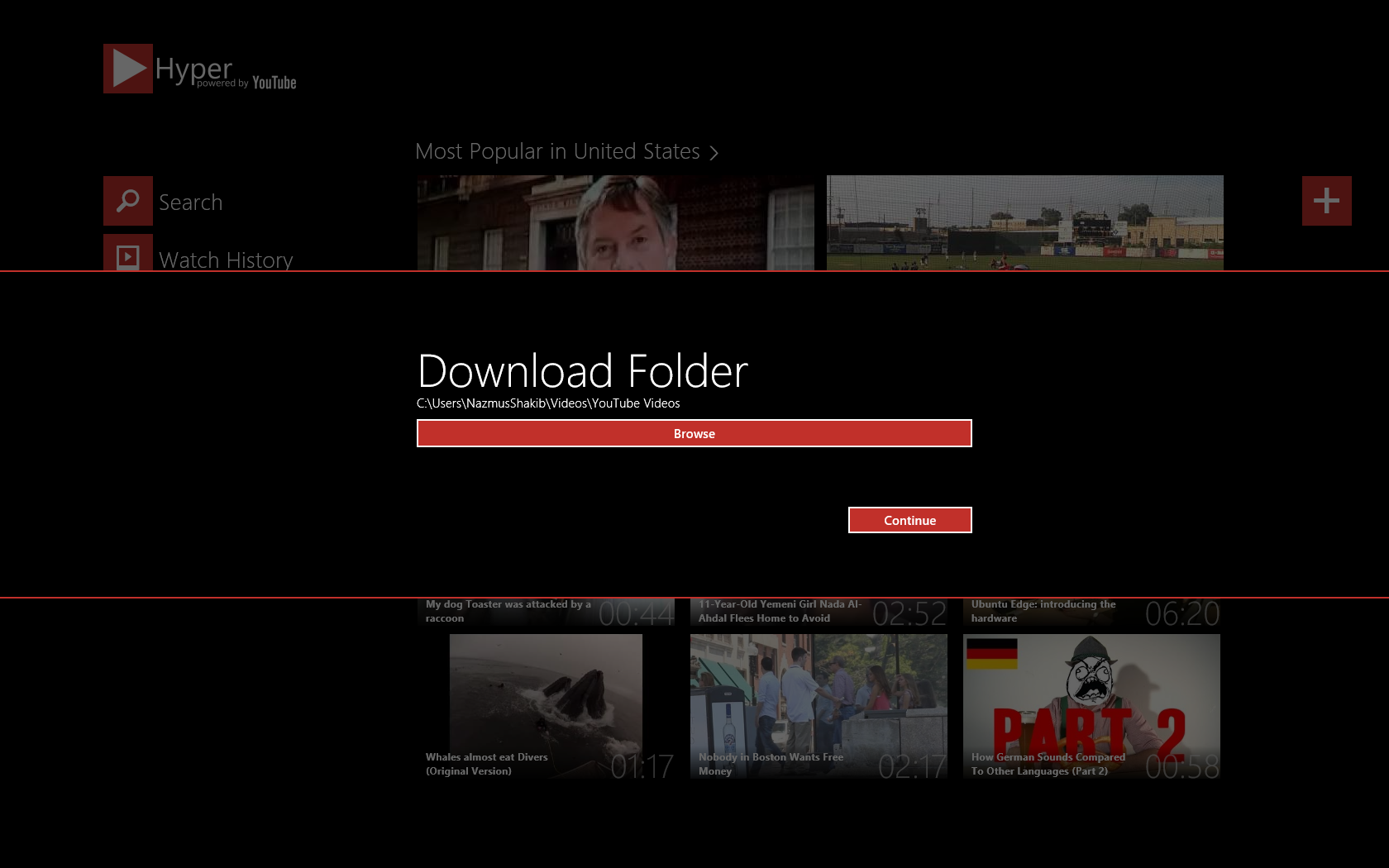The image size is (1389, 868).
Task: Open the video thumbnail of man's face
Action: click(x=615, y=222)
